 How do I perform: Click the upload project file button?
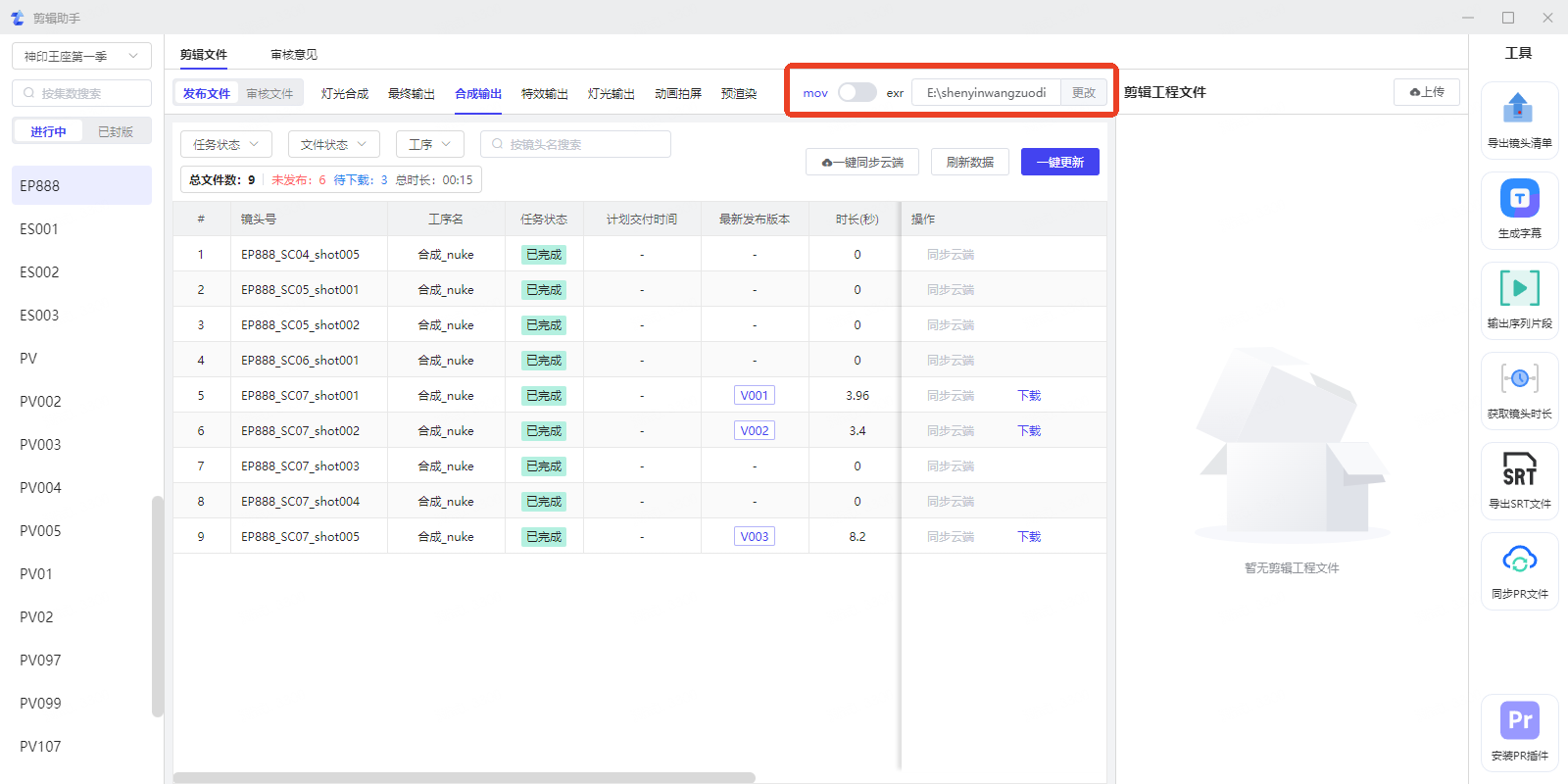(1426, 92)
